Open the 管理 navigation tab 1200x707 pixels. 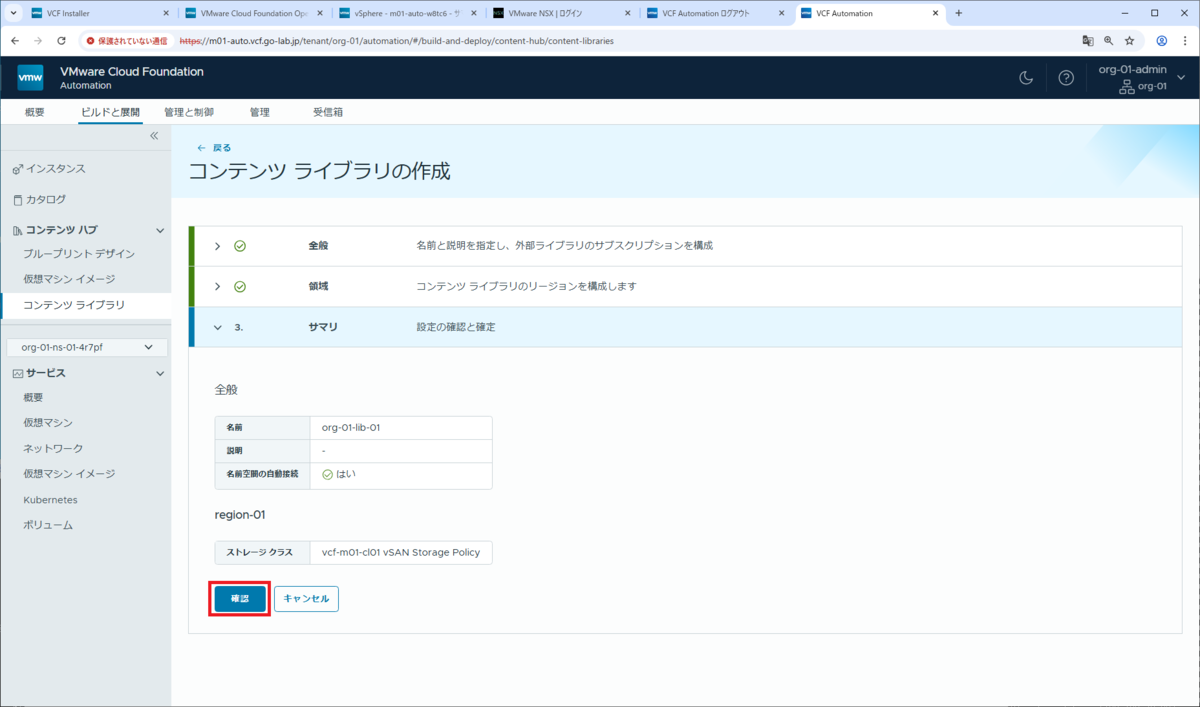pyautogui.click(x=260, y=112)
